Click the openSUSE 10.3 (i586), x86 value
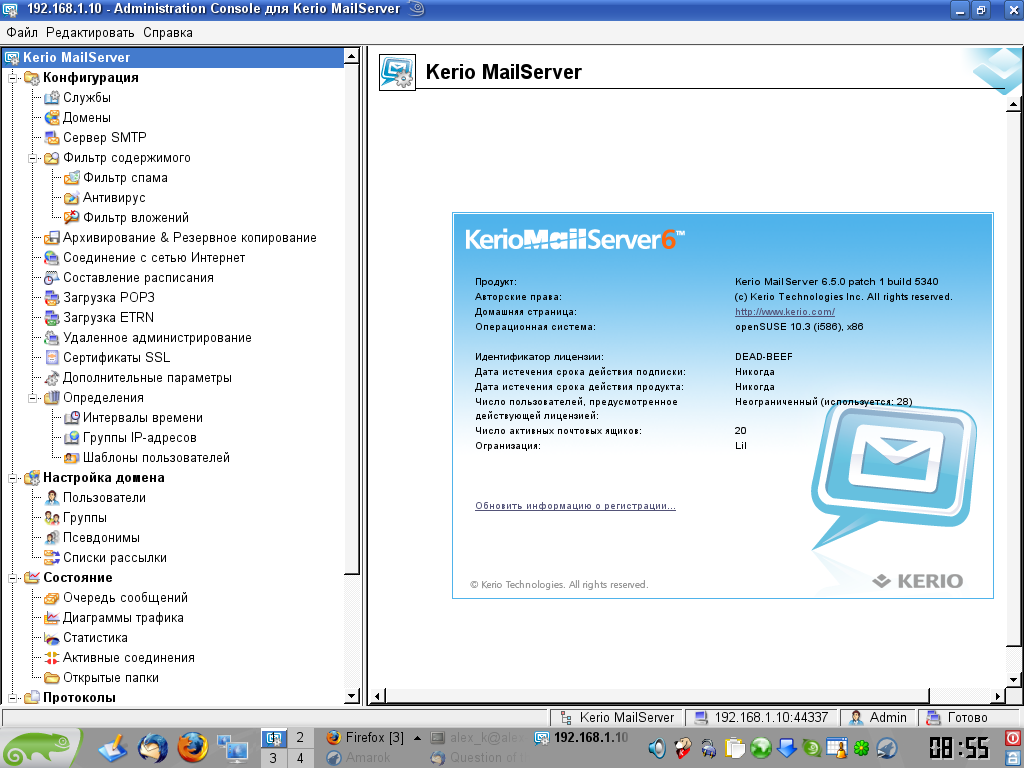Image resolution: width=1024 pixels, height=768 pixels. point(799,327)
